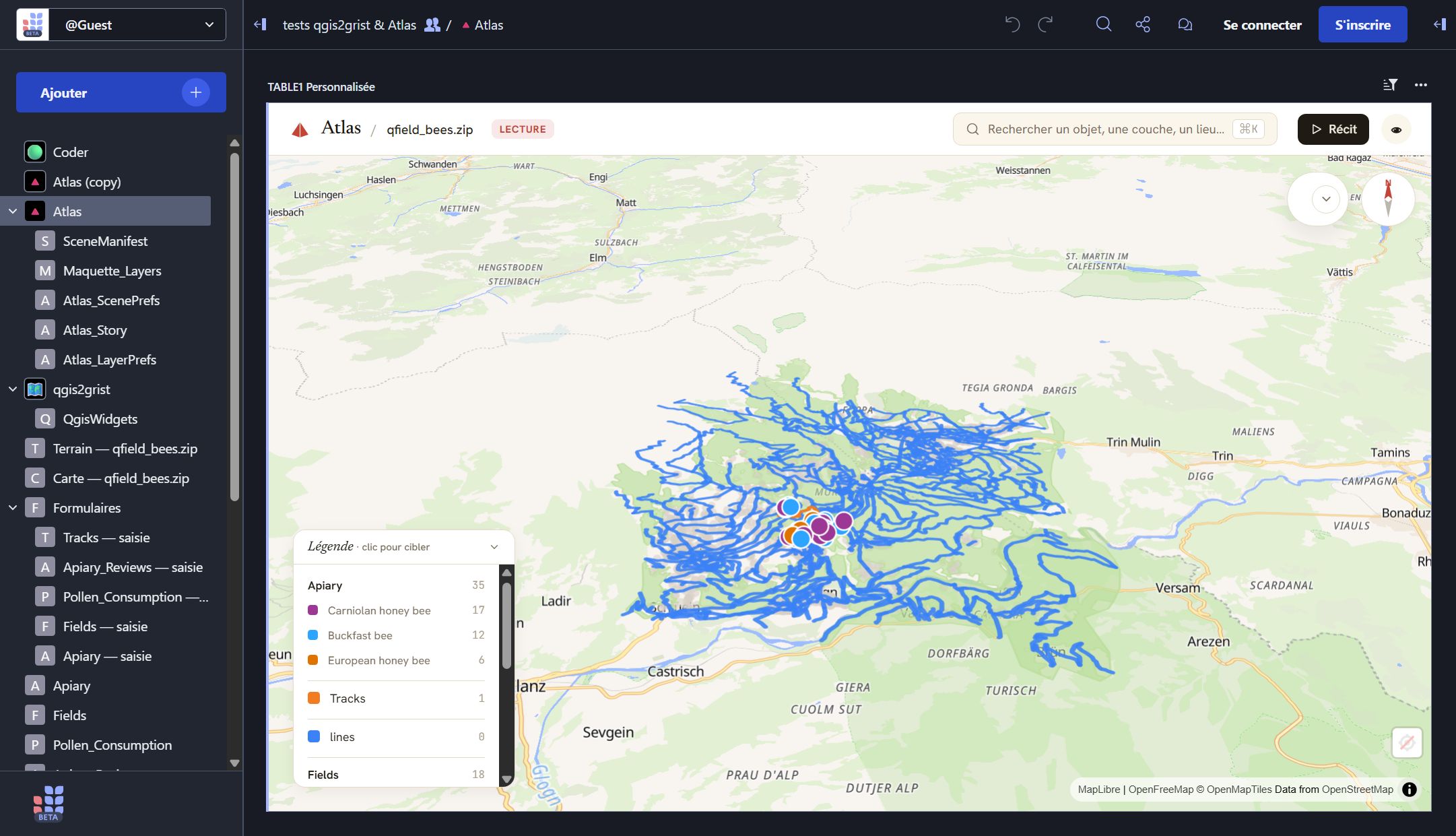Click the Maquette_Layers page icon
This screenshot has width=1456, height=836.
[x=45, y=271]
